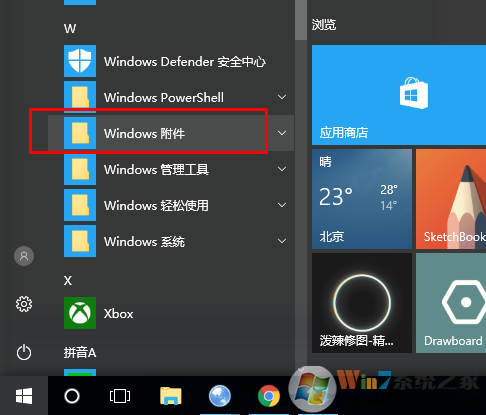Open Cortana circle on taskbar

(72, 396)
